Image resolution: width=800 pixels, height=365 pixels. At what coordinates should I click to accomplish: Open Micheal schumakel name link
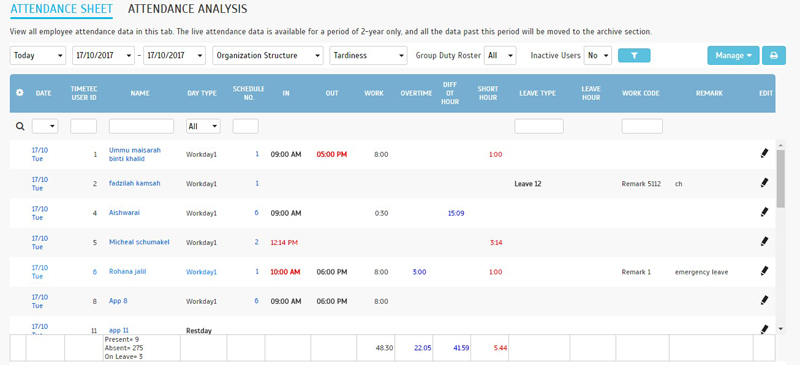pyautogui.click(x=139, y=242)
